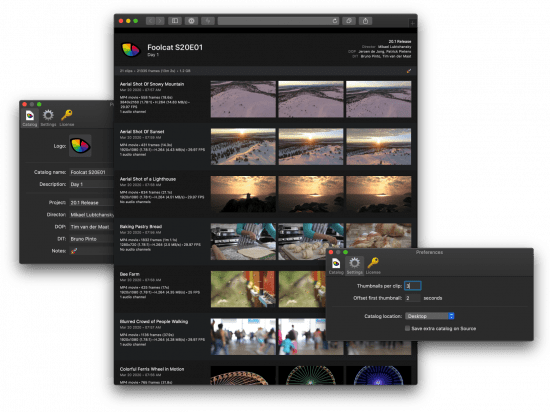Open second thumbnail of Aerial Shot Of Sunset
Viewport: 550px width, 412px height.
tap(311, 147)
